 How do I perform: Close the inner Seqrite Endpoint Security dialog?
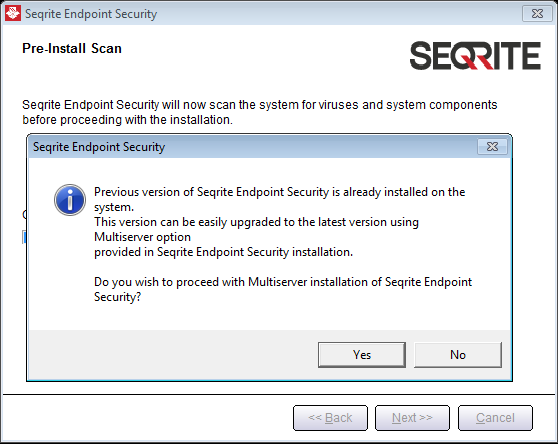tap(492, 146)
